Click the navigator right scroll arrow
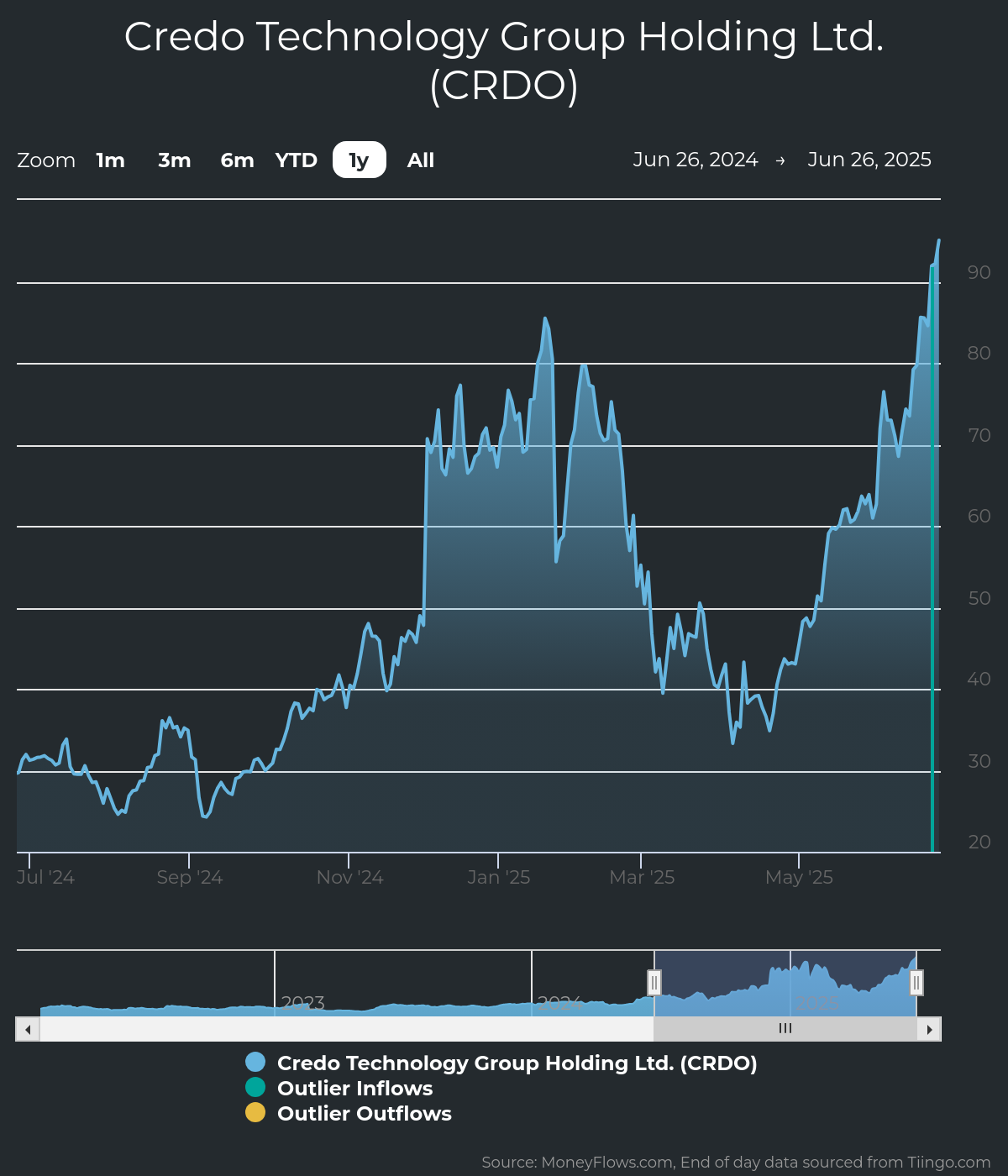 (x=929, y=1029)
